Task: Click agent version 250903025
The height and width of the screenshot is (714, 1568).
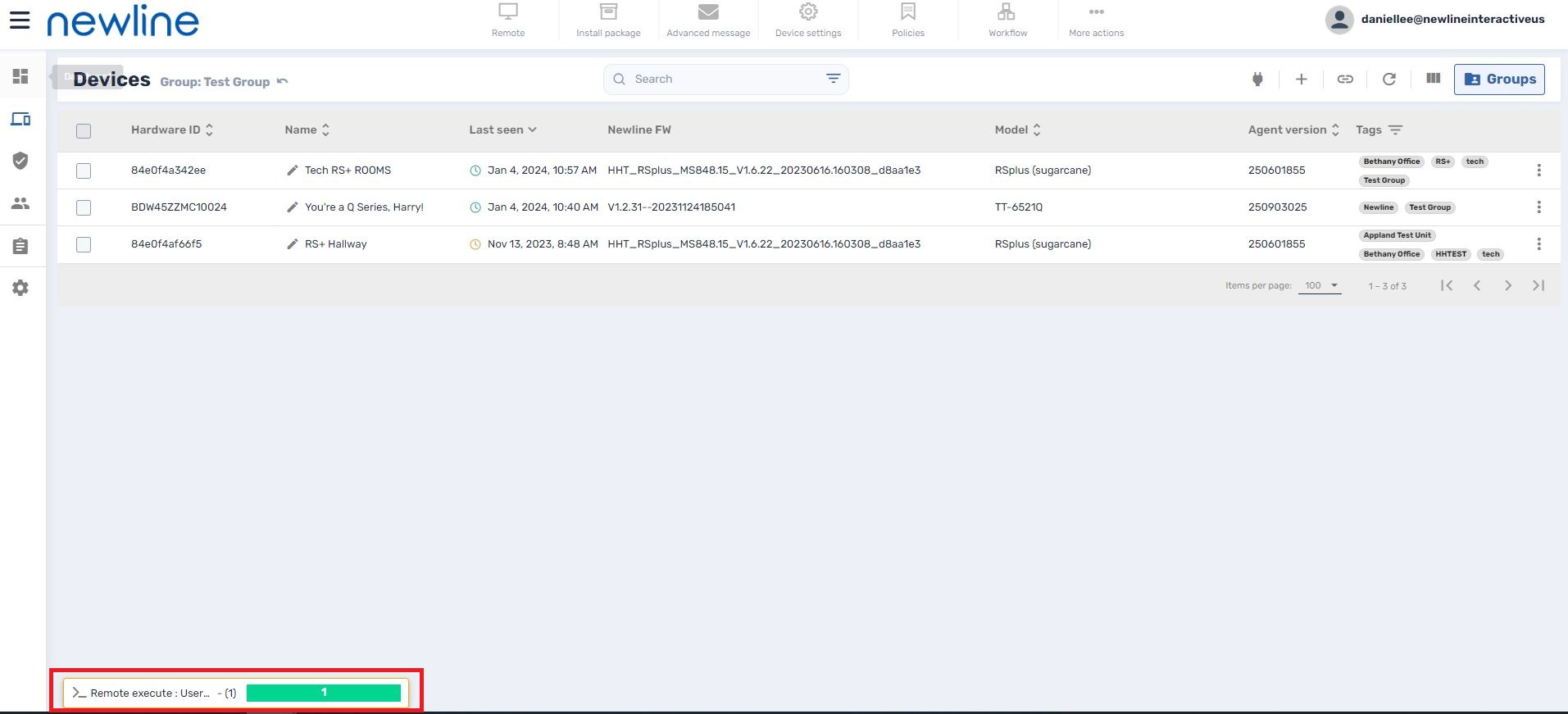Action: 1277,207
